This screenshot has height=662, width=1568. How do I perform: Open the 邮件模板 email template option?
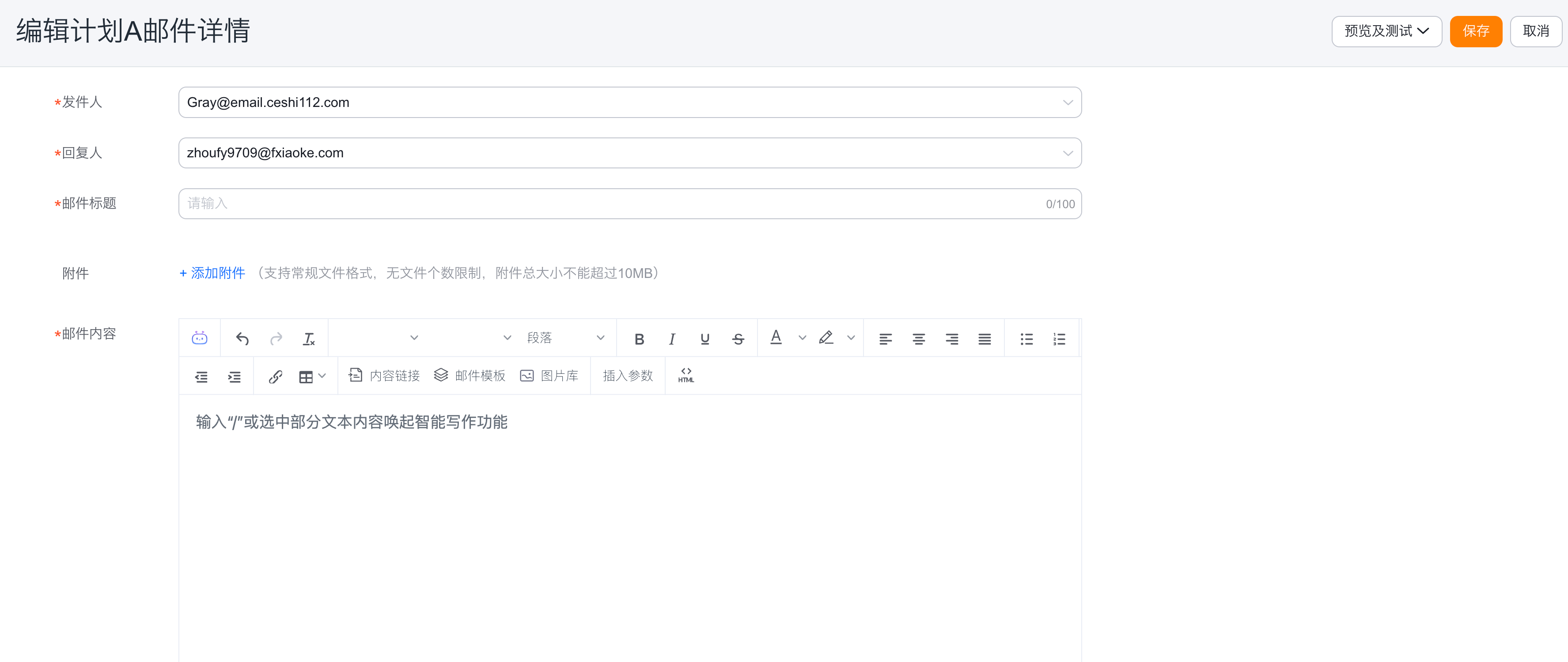(x=470, y=375)
